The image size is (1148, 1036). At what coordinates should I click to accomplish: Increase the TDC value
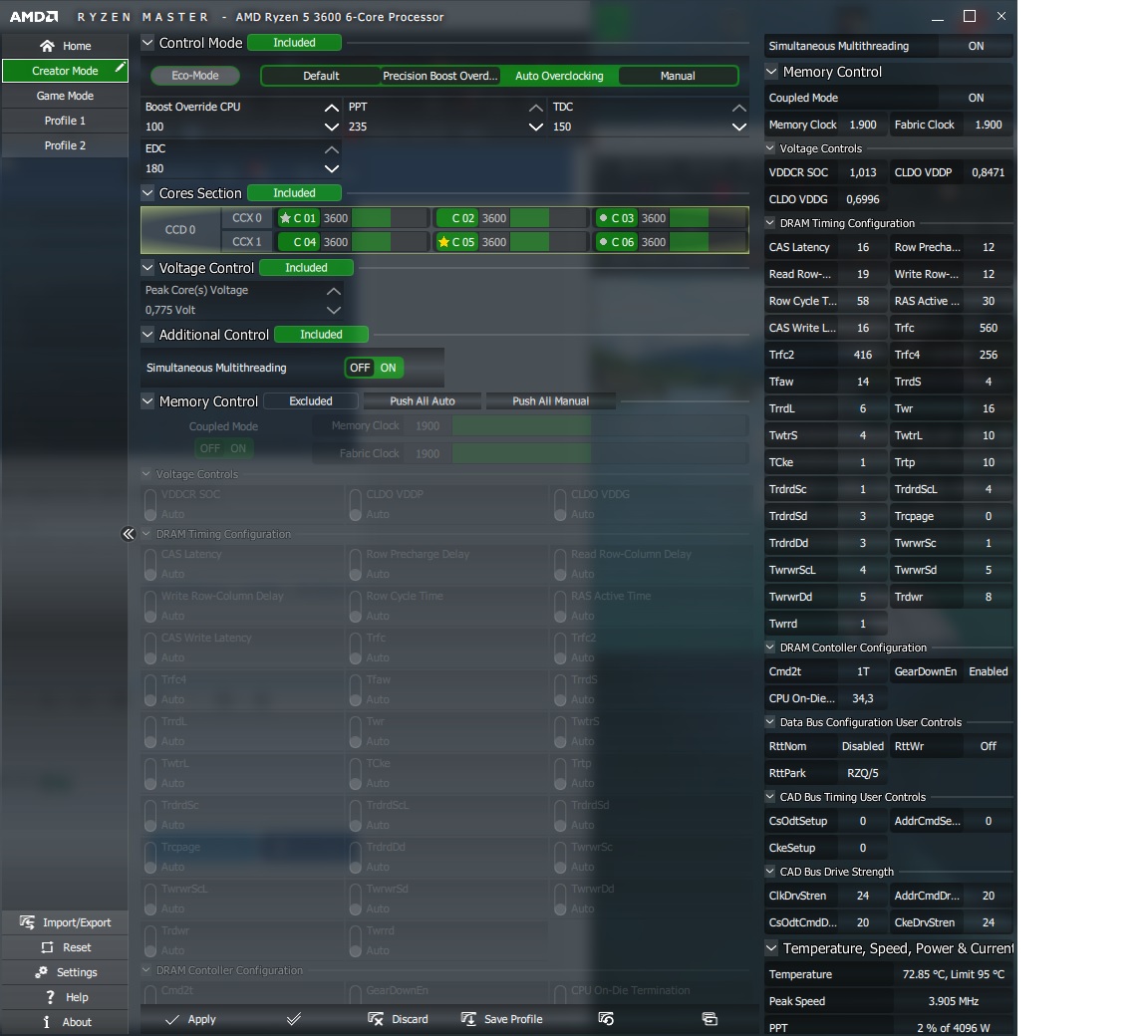coord(739,108)
